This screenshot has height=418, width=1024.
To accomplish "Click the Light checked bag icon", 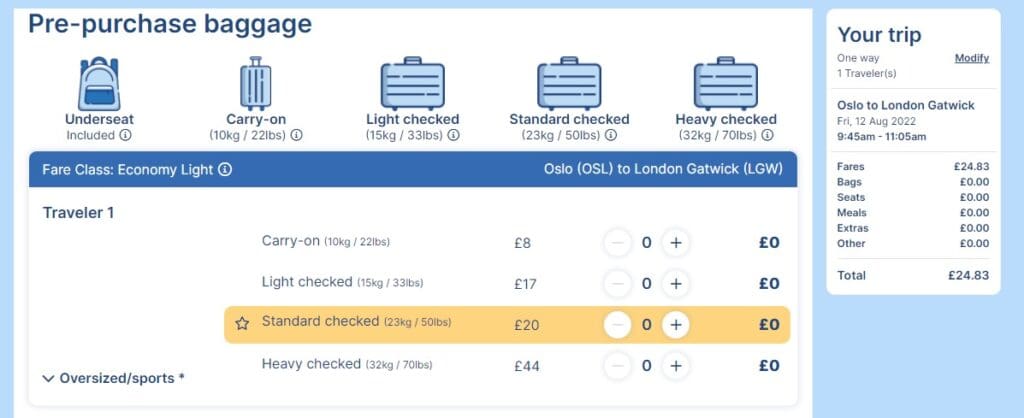I will tap(412, 84).
